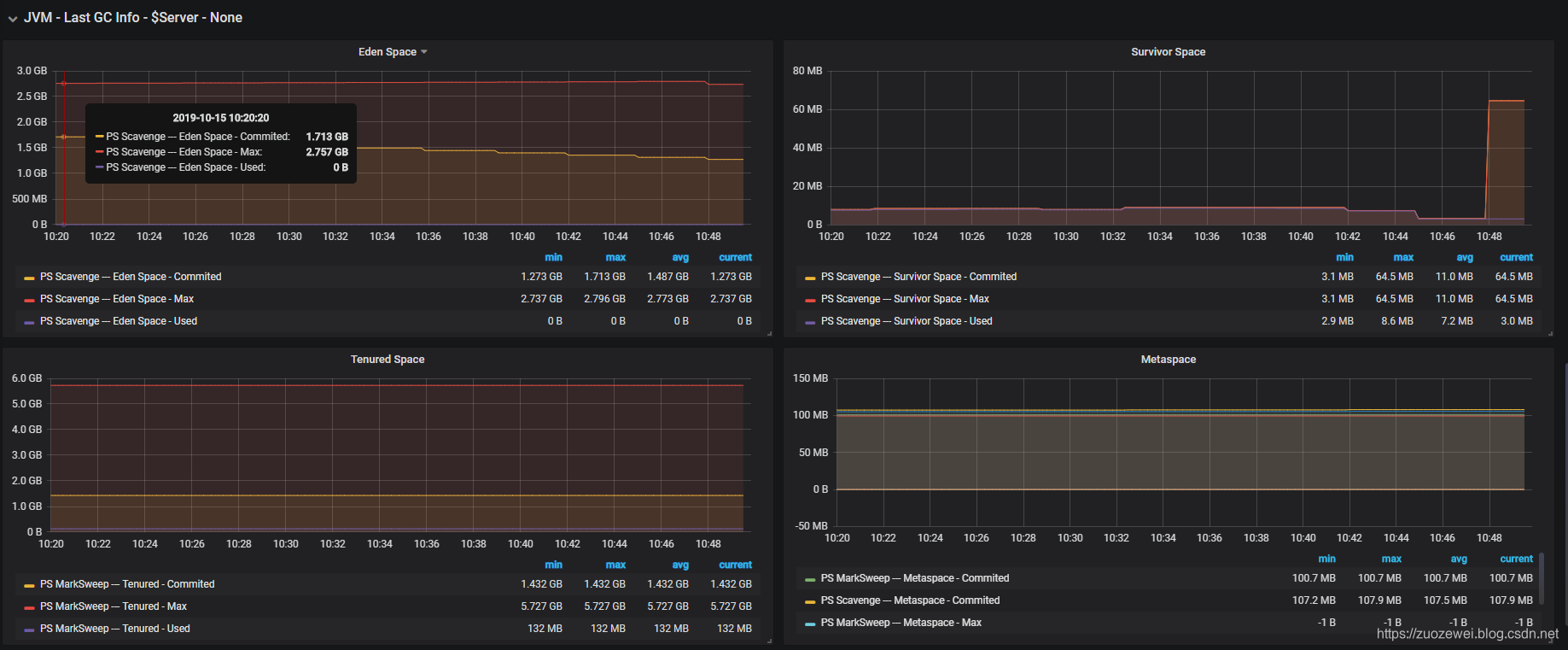Click the Survivor Space panel resize handle

pos(1550,333)
